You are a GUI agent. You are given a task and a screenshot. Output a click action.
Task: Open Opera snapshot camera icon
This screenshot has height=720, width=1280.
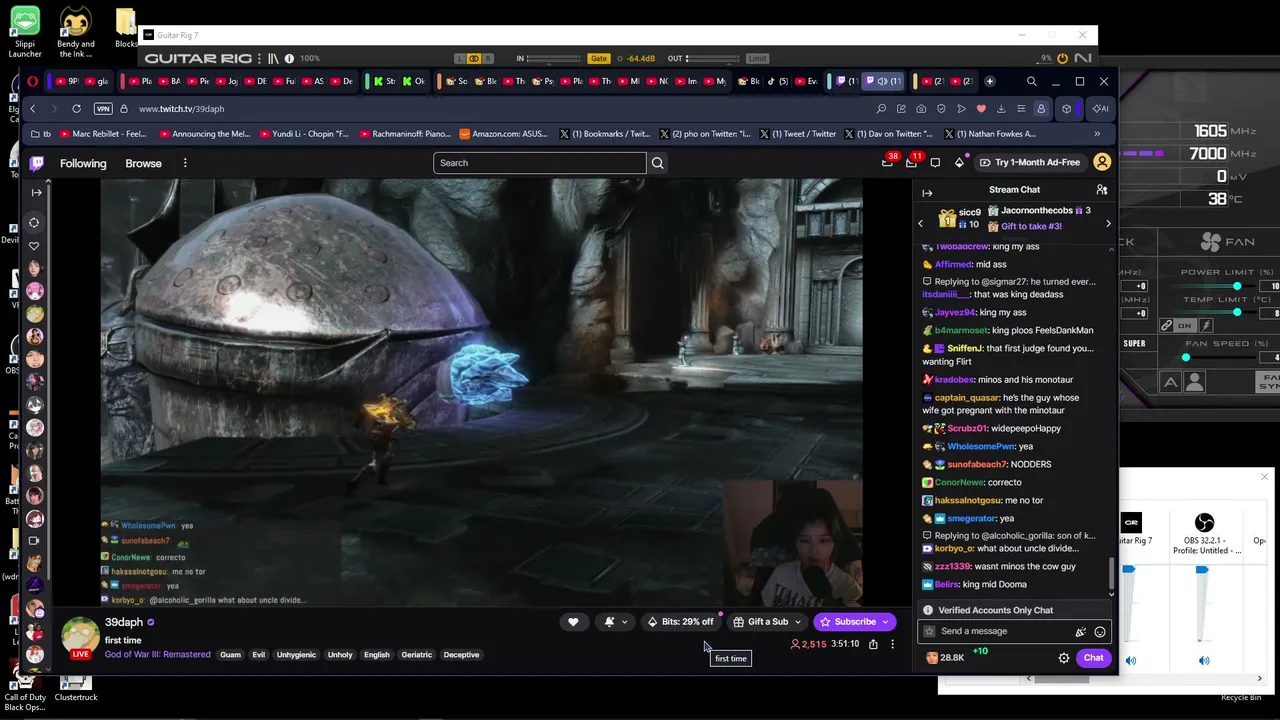click(921, 108)
